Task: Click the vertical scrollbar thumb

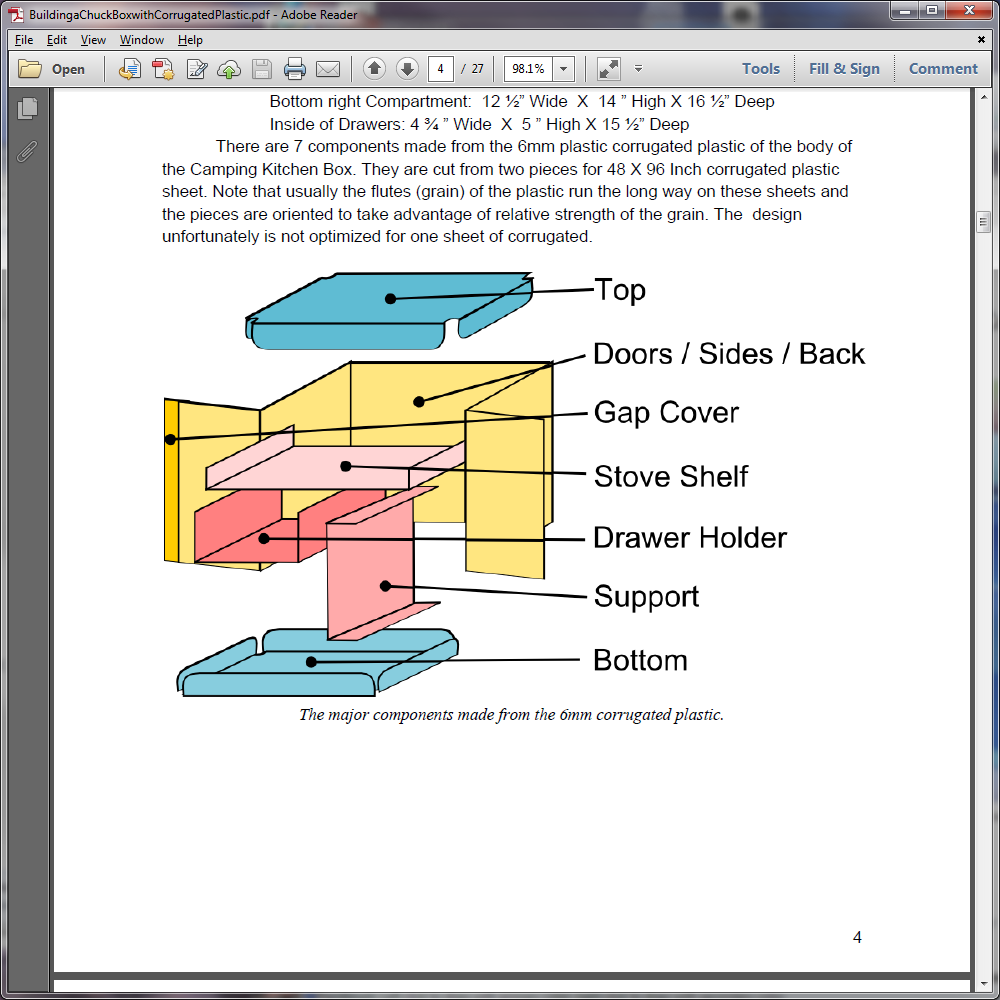Action: pos(982,222)
